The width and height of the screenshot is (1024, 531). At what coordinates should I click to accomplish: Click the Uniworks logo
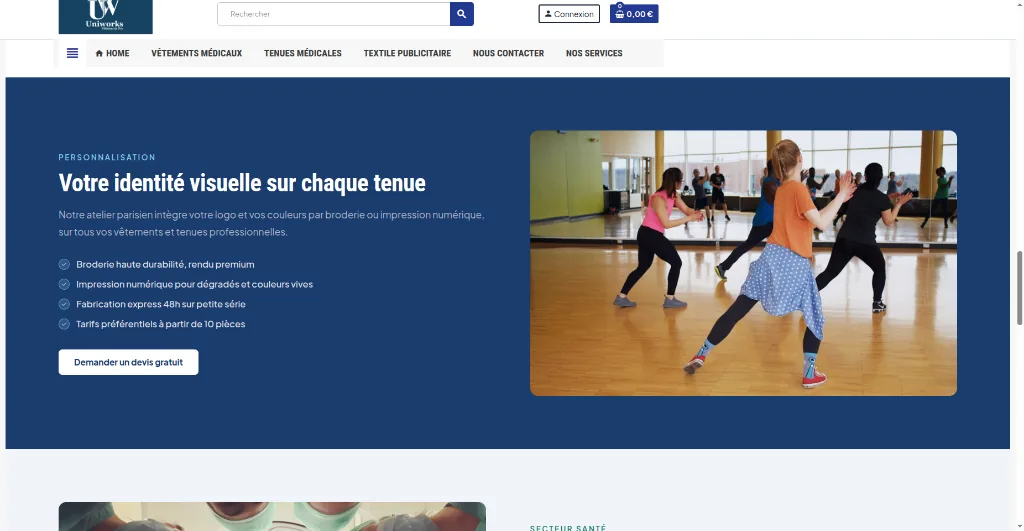[105, 16]
